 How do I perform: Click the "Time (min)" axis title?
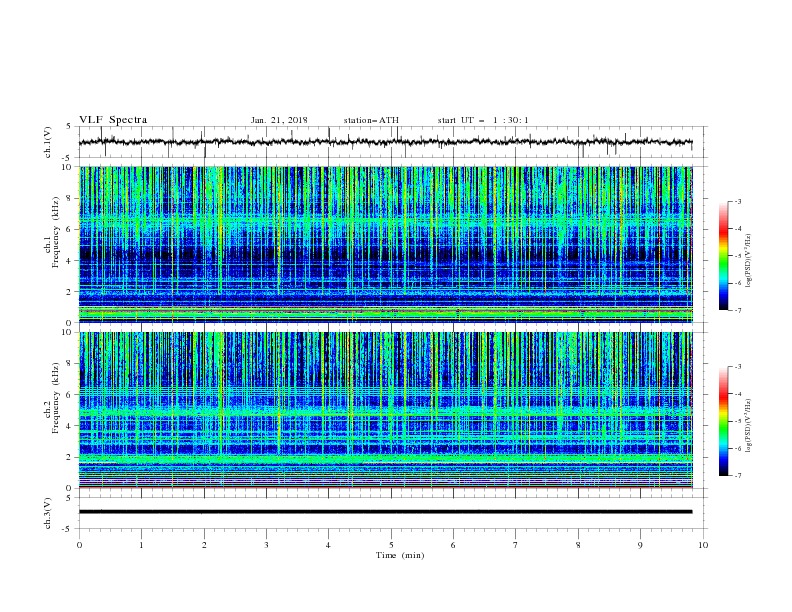[x=400, y=555]
